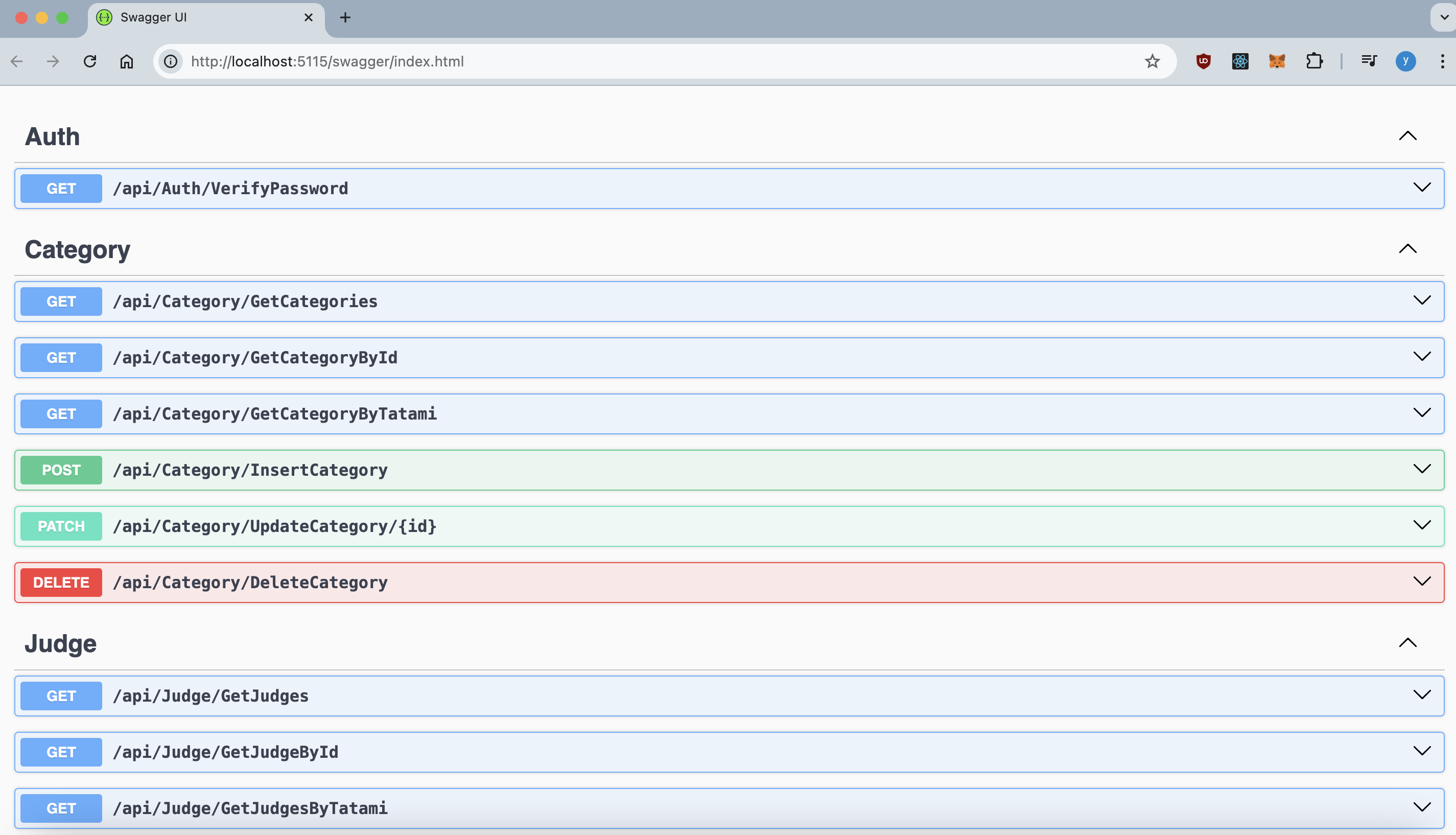This screenshot has width=1456, height=835.
Task: Bookmark this page with the star icon
Action: point(1152,61)
